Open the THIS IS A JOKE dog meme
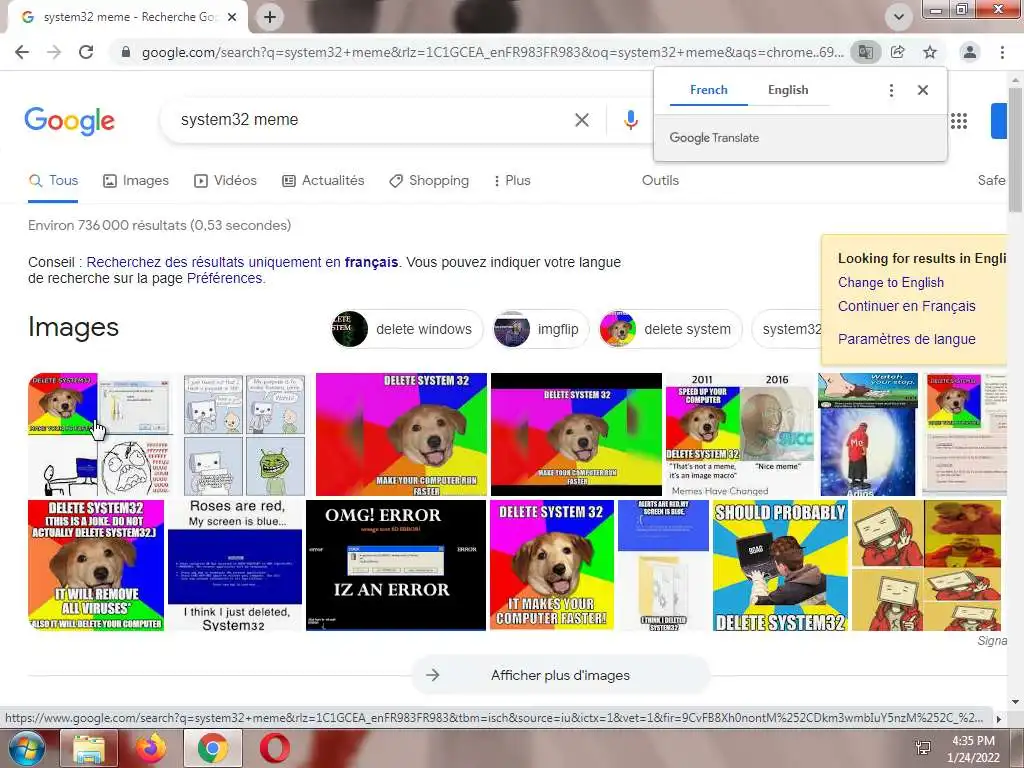Screen dimensions: 1024x768 point(96,566)
